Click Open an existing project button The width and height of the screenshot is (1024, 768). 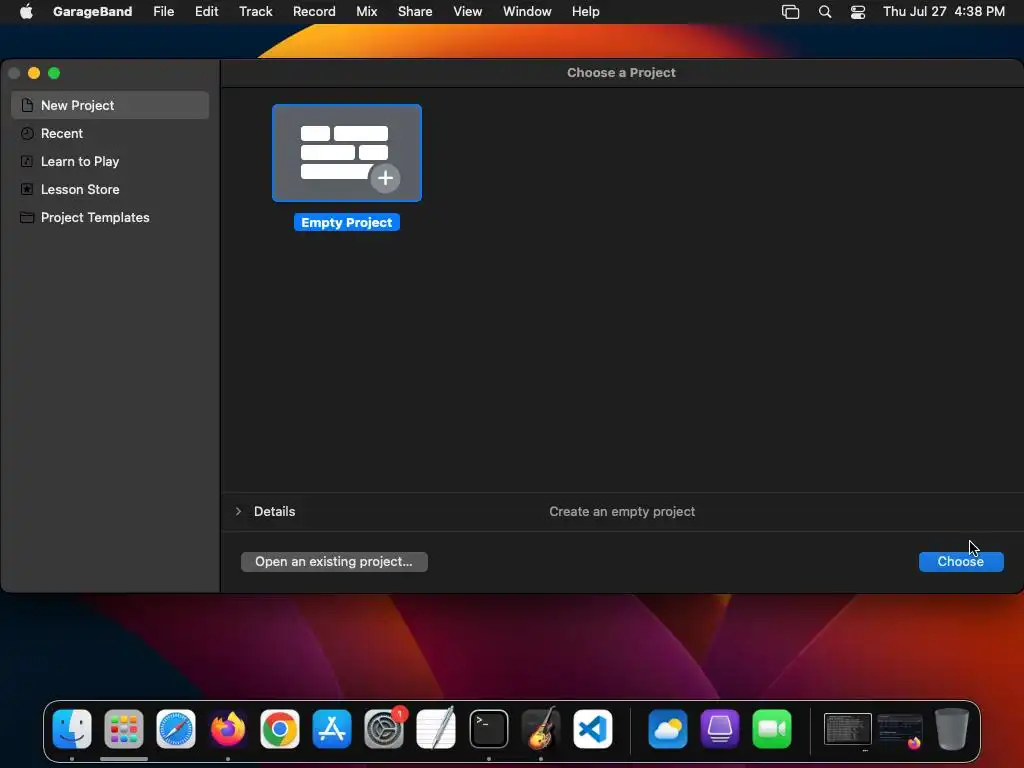[334, 562]
